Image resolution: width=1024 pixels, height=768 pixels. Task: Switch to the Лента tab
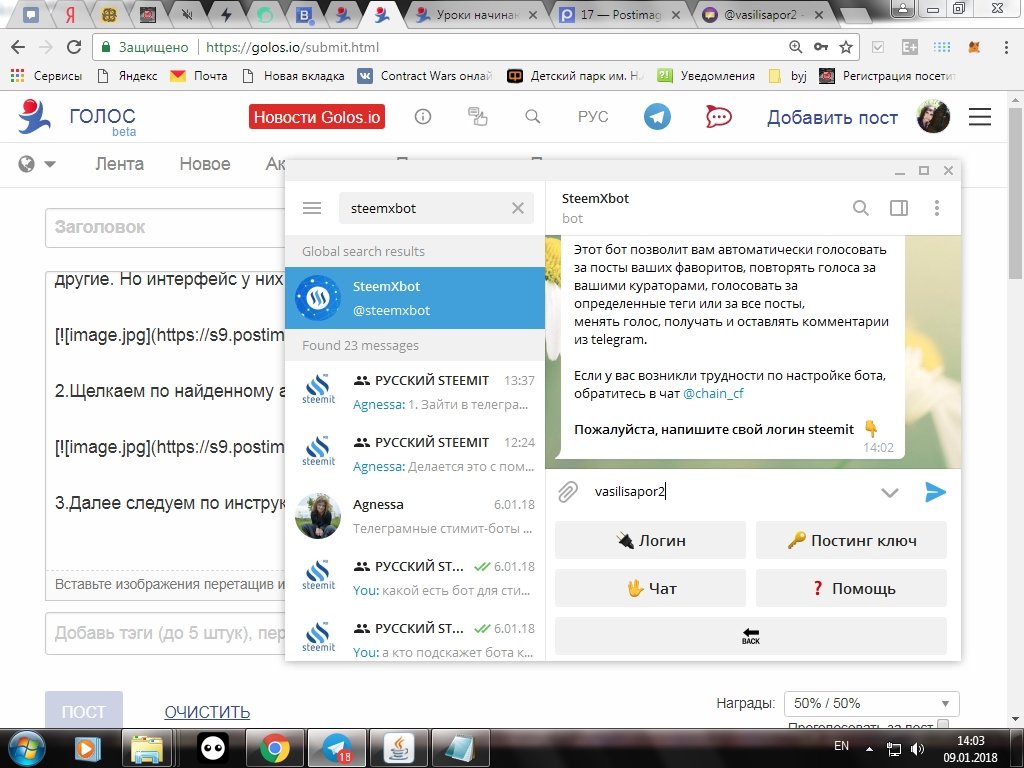(120, 163)
